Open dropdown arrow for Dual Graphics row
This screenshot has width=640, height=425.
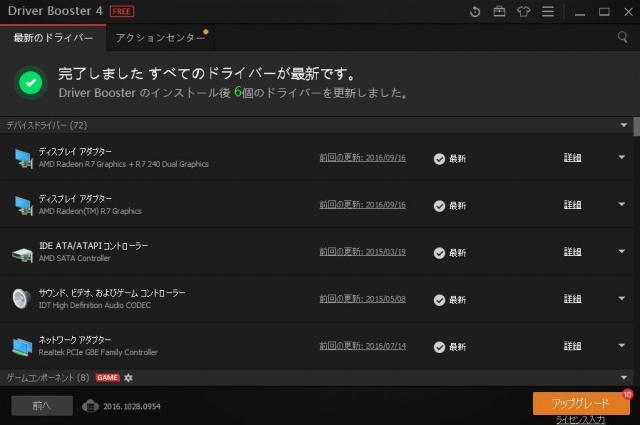622,157
